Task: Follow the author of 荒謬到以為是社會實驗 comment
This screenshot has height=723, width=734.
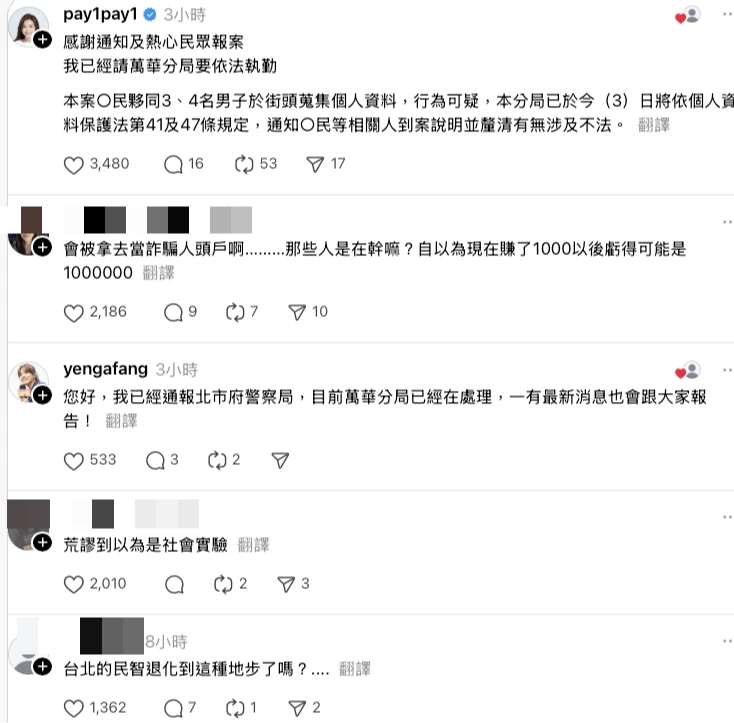Action: pos(43,543)
